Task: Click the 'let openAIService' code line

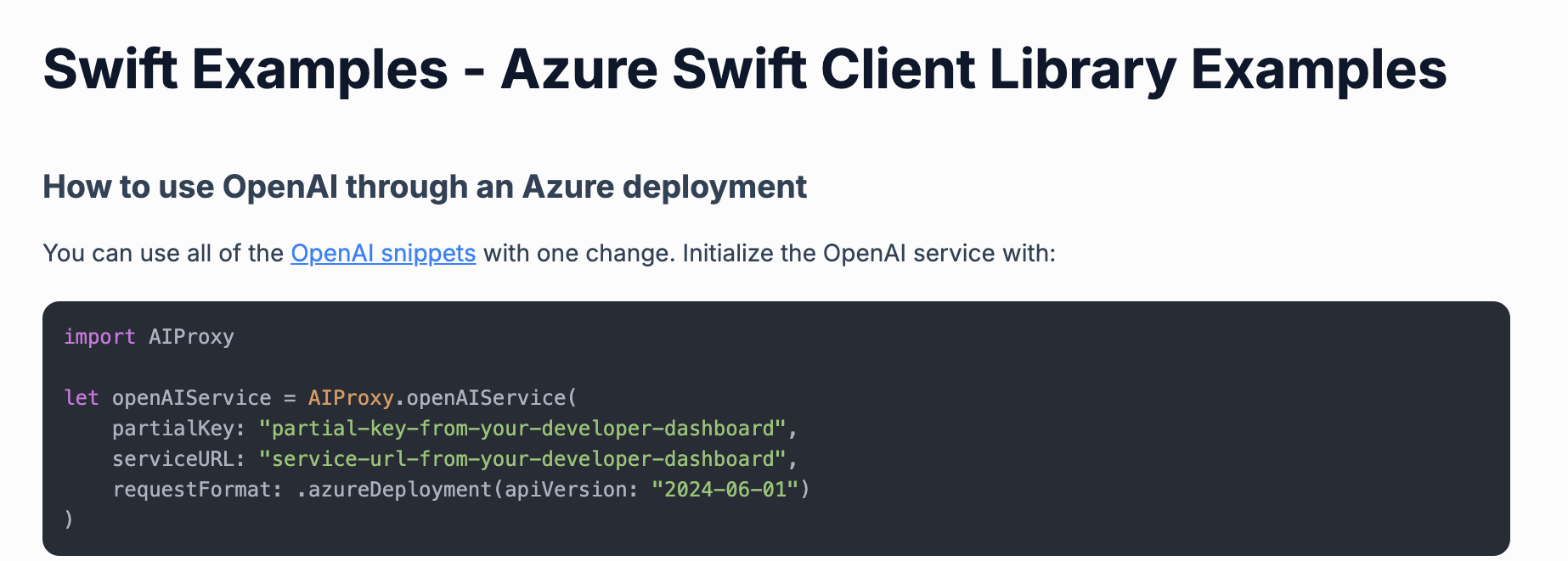Action: pos(321,398)
